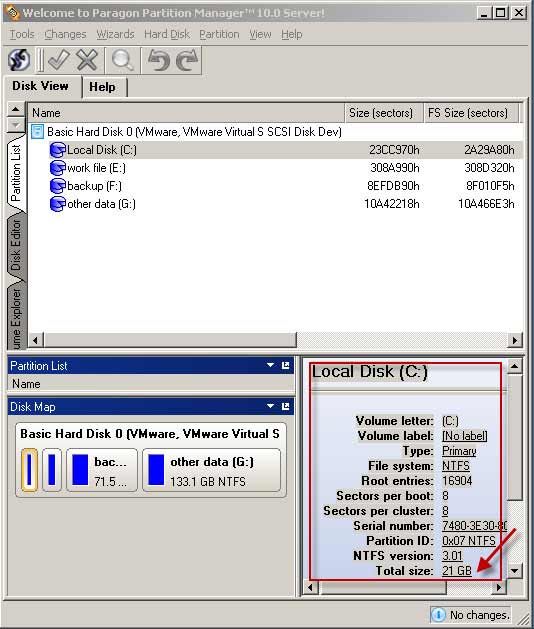The width and height of the screenshot is (534, 629).
Task: Click the Total size 21 GB link
Action: [x=457, y=571]
